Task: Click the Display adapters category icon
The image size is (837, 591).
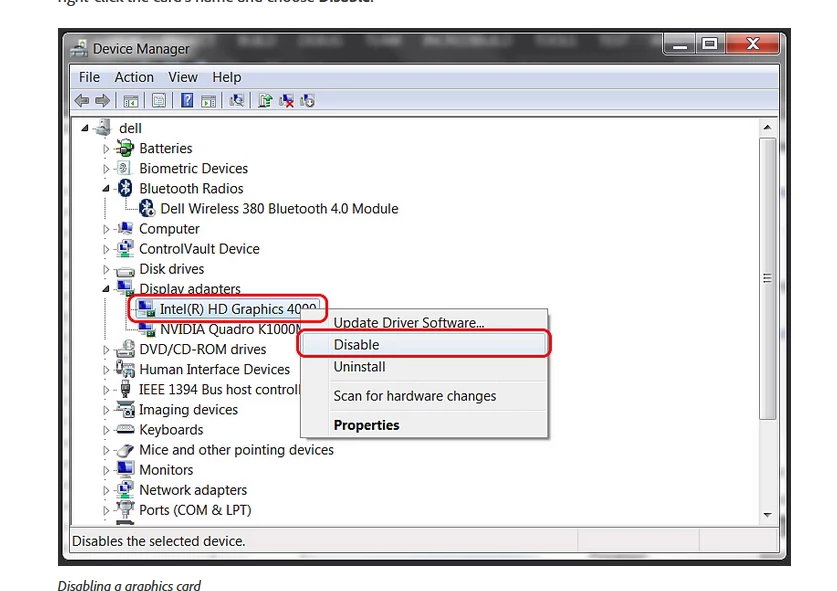Action: pyautogui.click(x=125, y=288)
